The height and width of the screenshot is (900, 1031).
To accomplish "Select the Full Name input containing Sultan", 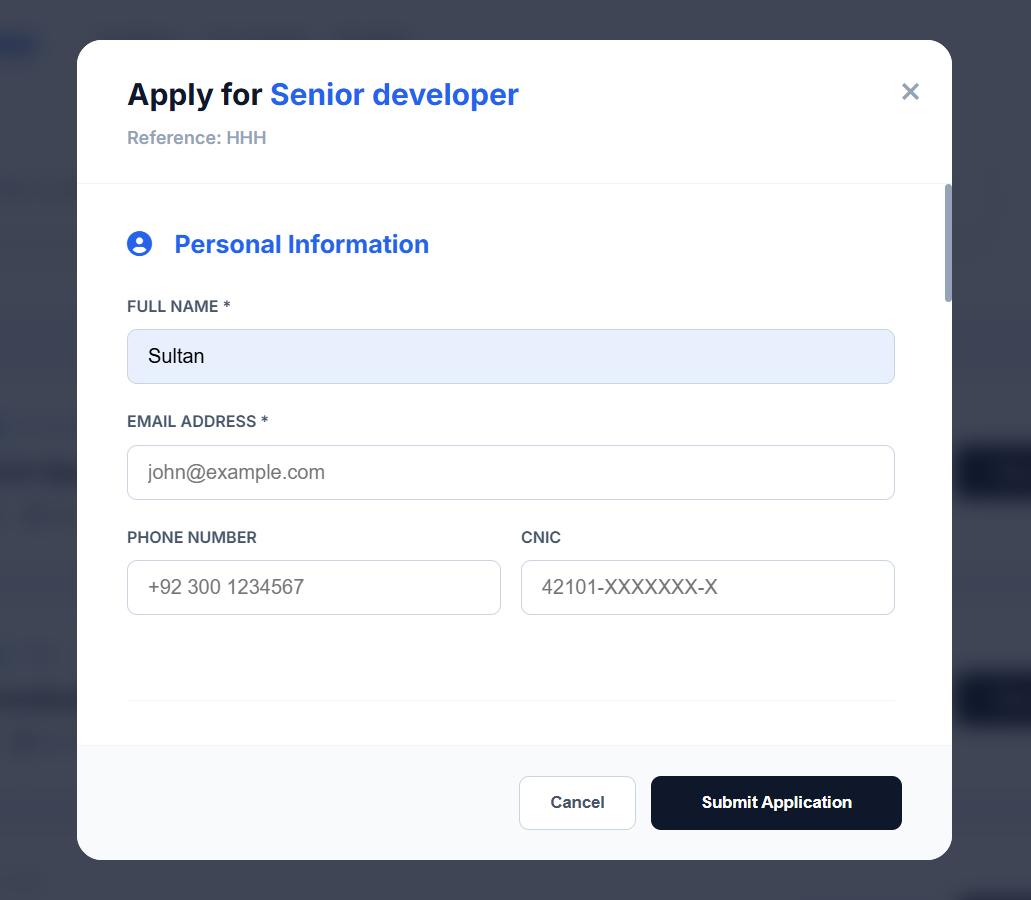I will (510, 356).
